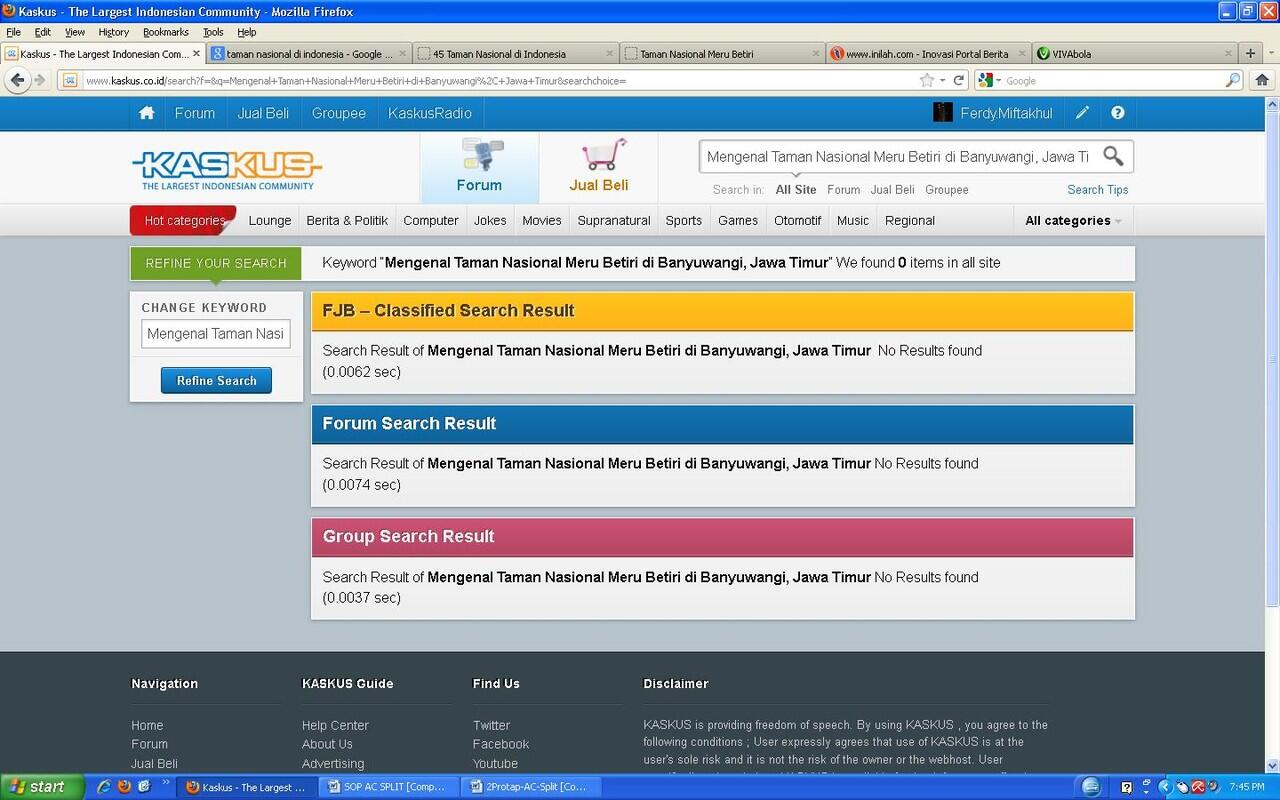Image resolution: width=1280 pixels, height=800 pixels.
Task: Click Groupee in the top navbar
Action: pos(339,113)
